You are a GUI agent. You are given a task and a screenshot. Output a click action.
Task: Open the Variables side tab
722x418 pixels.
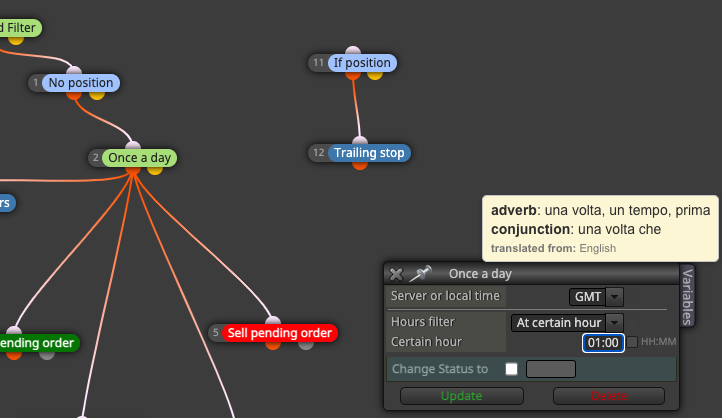(687, 296)
